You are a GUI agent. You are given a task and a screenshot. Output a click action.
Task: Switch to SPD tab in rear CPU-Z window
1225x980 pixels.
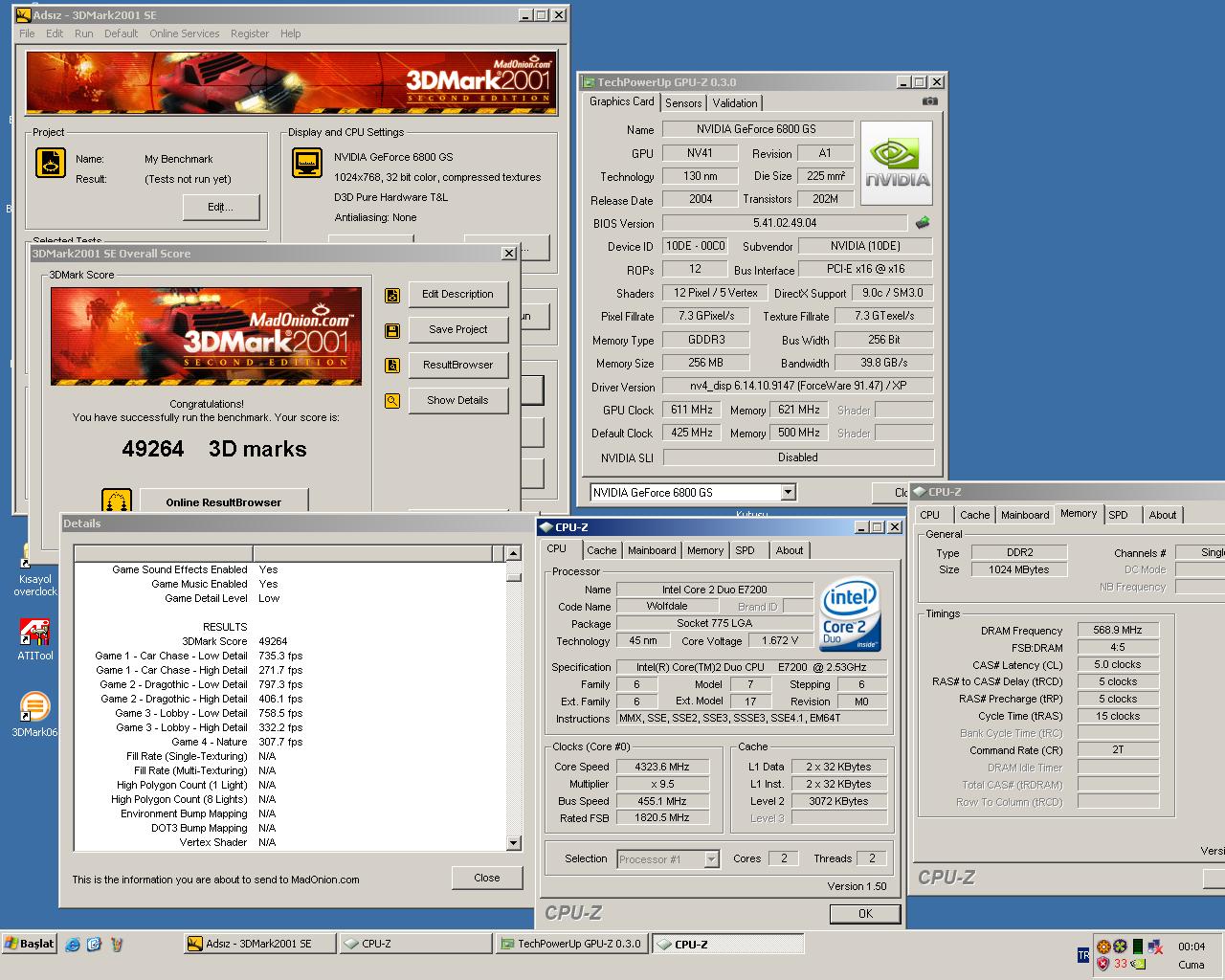pos(1118,515)
